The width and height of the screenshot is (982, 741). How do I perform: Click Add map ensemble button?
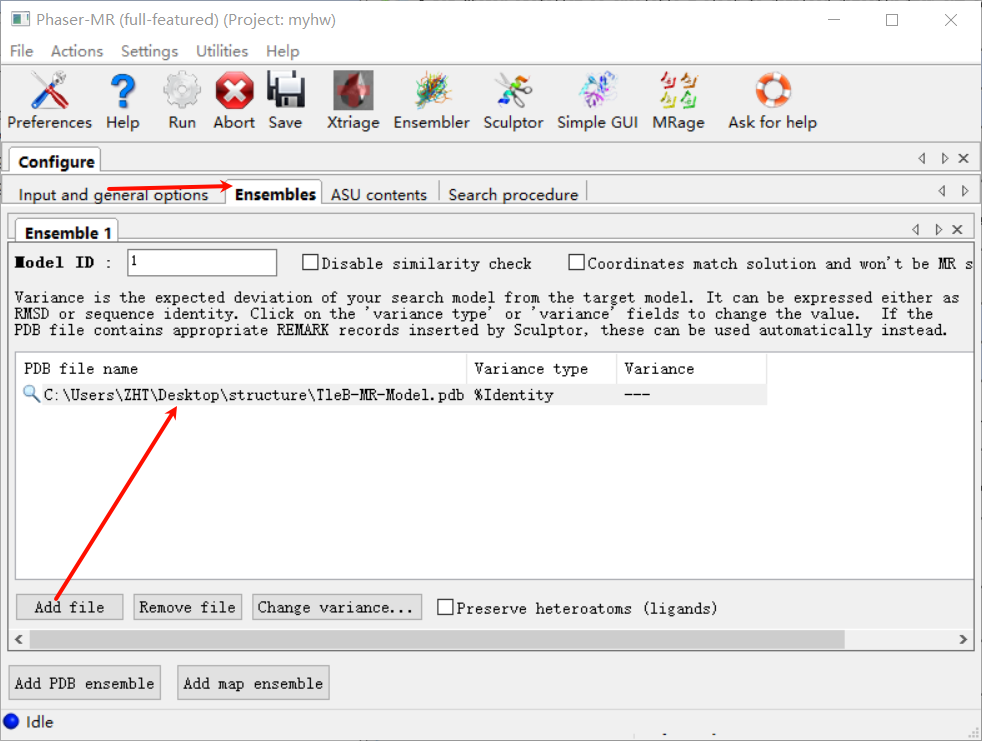[253, 683]
